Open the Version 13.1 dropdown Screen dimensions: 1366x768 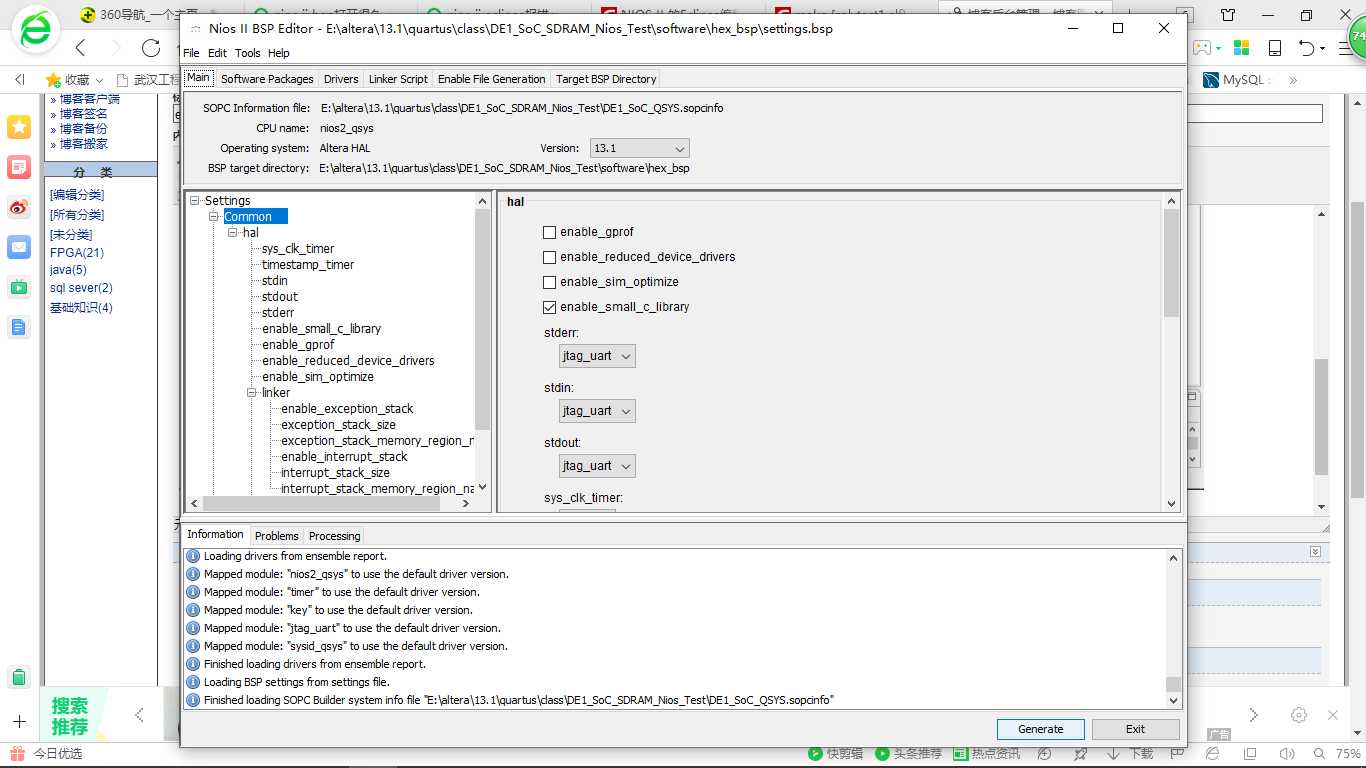[640, 148]
